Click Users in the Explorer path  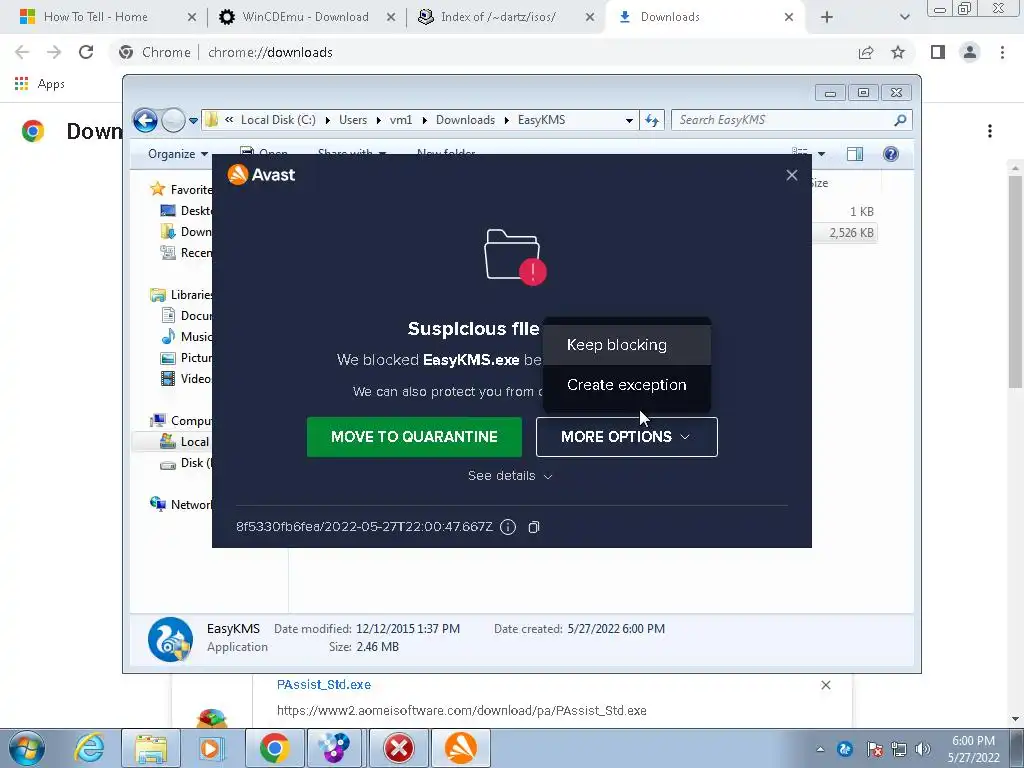353,120
